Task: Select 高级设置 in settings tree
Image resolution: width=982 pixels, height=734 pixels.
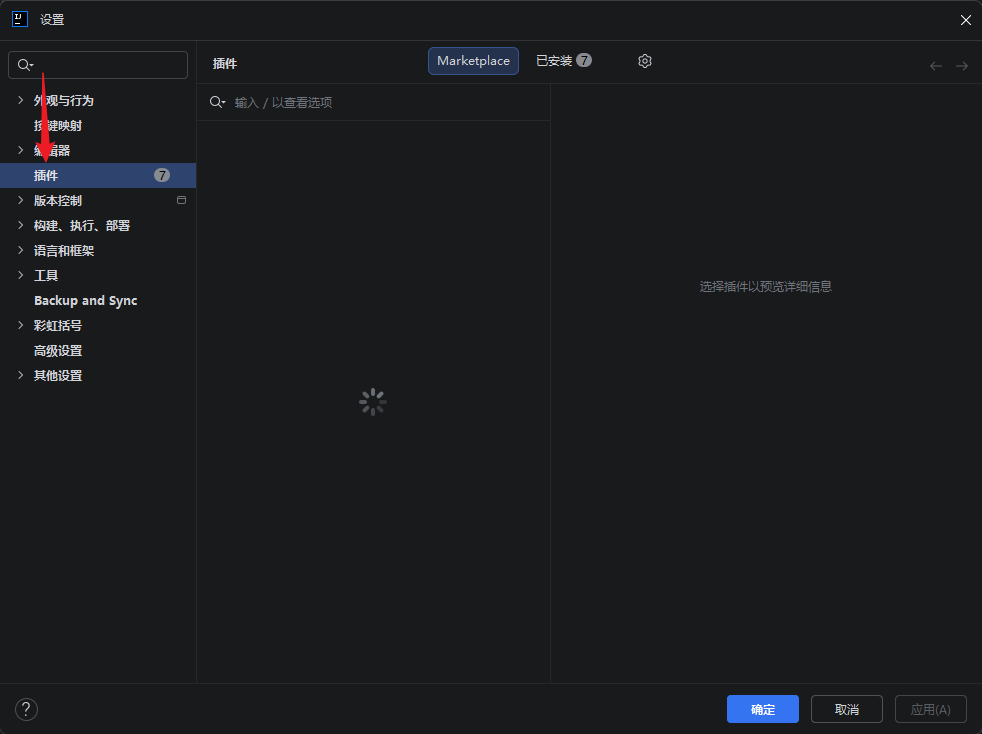Action: pos(58,351)
